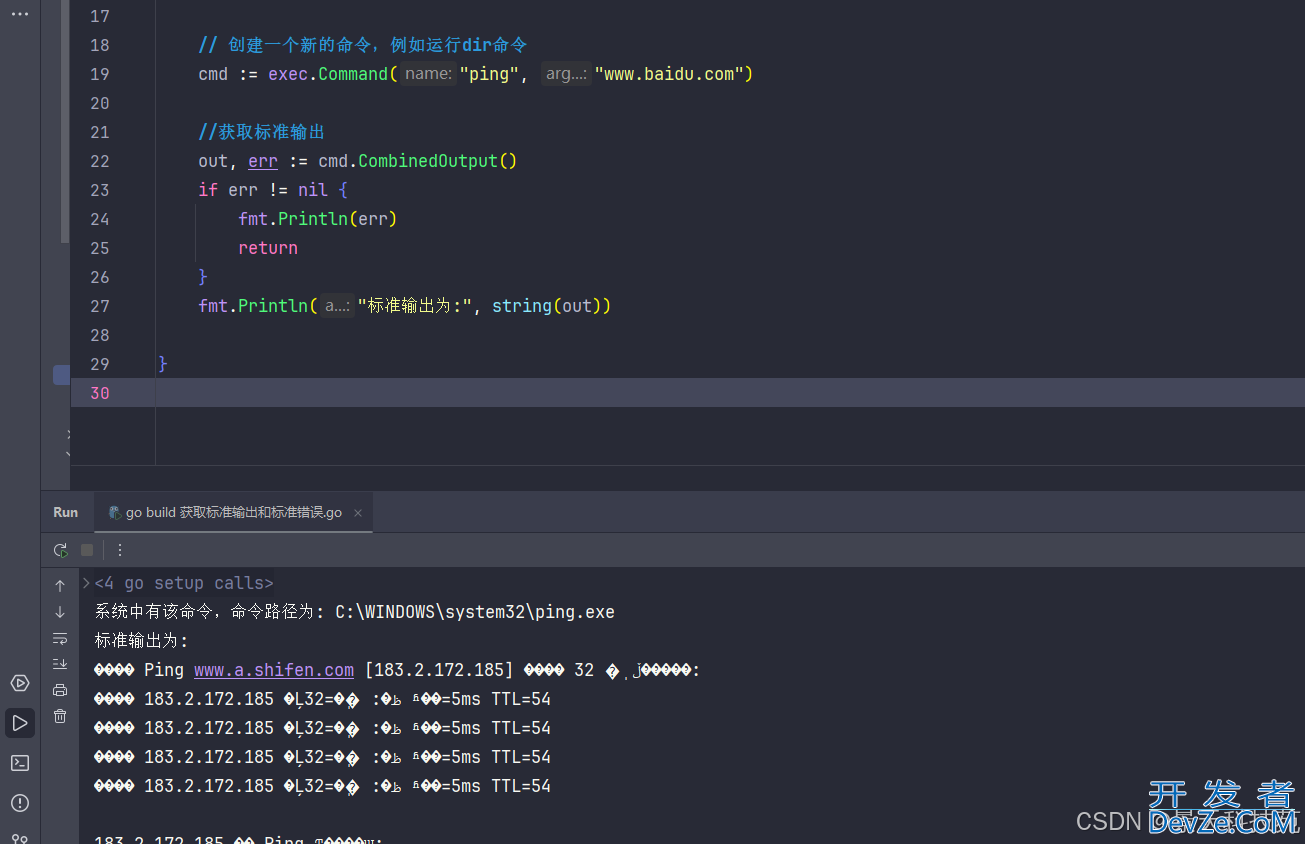The width and height of the screenshot is (1305, 844).
Task: Toggle soft-wrap in Run console
Action: tap(60, 638)
